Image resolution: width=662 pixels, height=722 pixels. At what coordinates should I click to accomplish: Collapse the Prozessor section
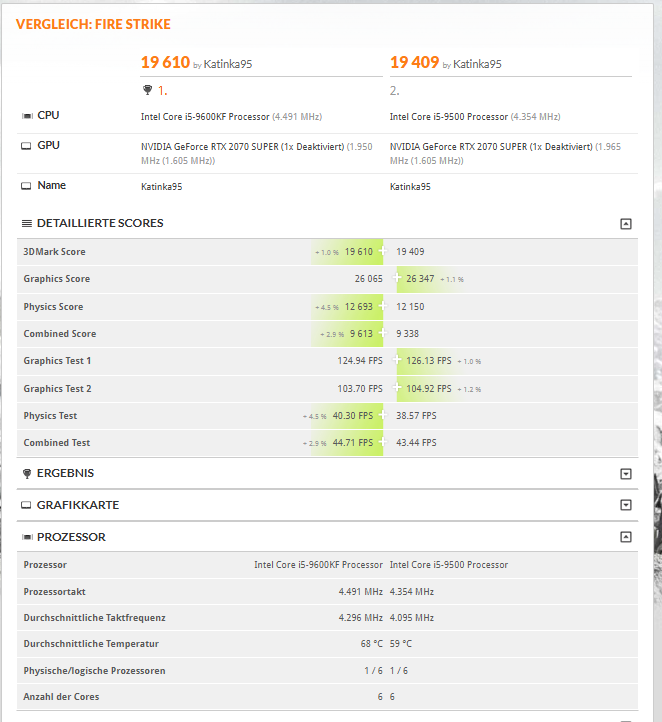click(x=626, y=537)
